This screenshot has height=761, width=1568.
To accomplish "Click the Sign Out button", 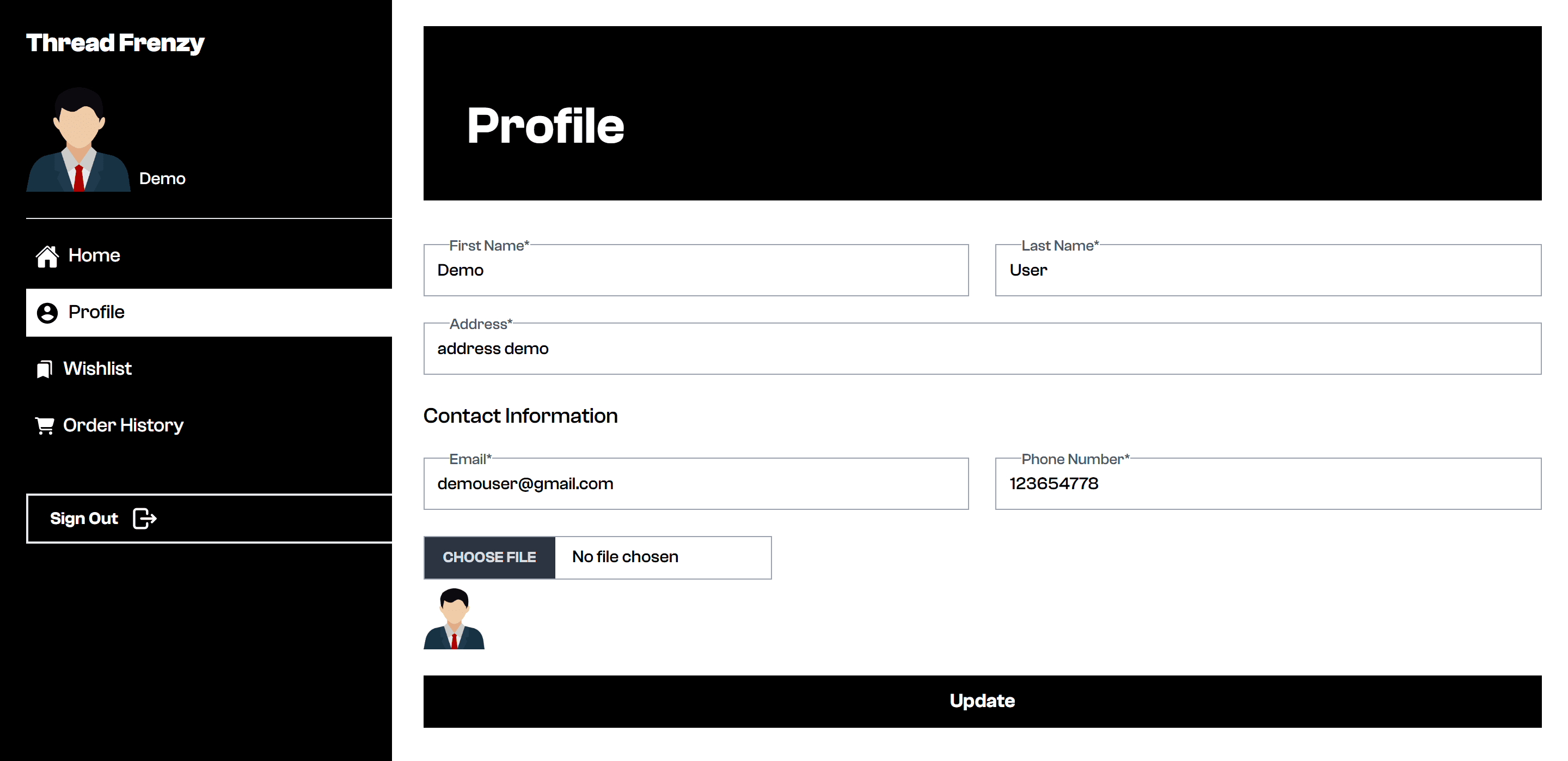I will 210,519.
